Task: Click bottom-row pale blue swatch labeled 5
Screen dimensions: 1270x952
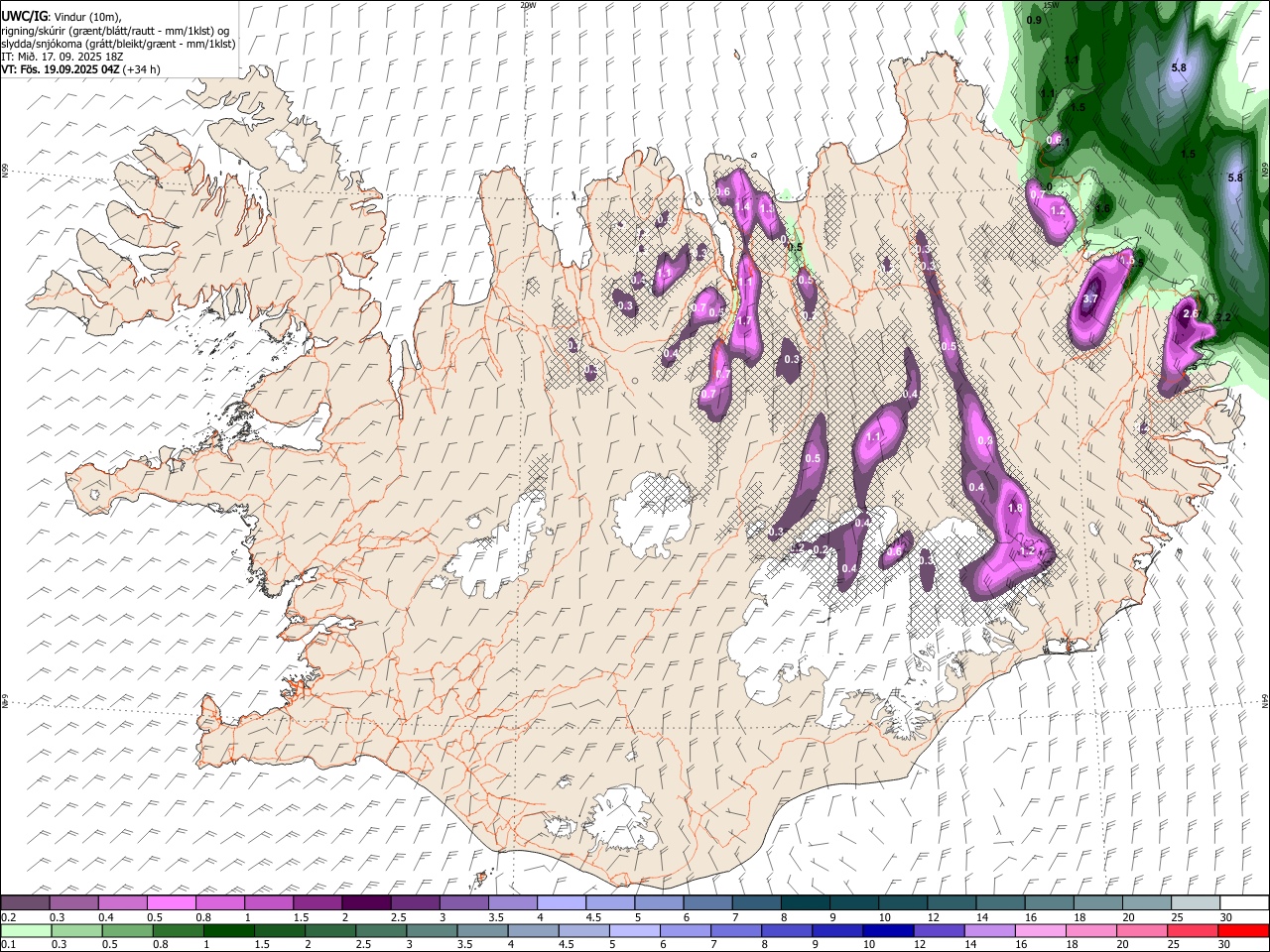Action: pyautogui.click(x=635, y=930)
